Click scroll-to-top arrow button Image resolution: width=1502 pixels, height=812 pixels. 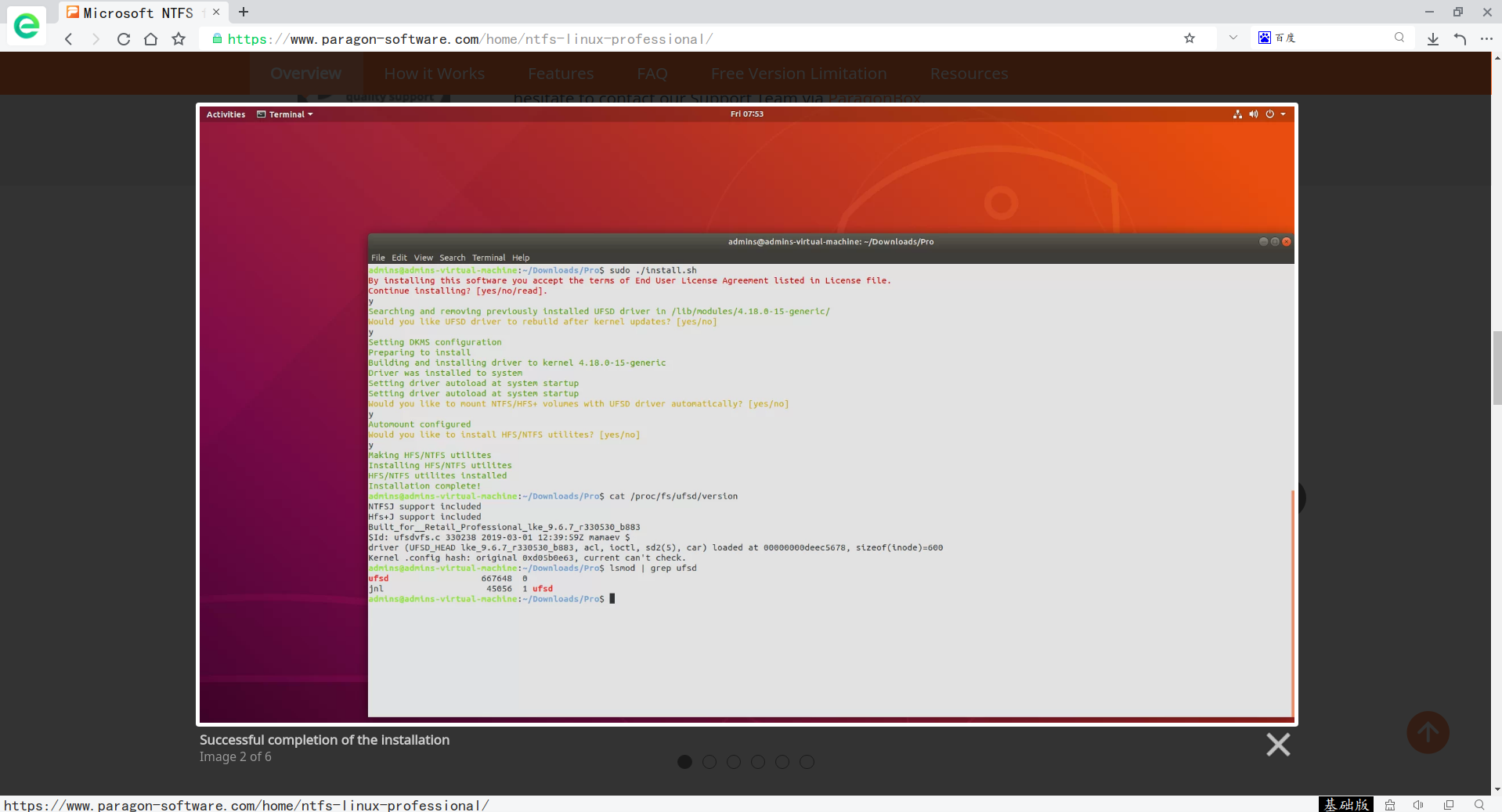click(1428, 733)
